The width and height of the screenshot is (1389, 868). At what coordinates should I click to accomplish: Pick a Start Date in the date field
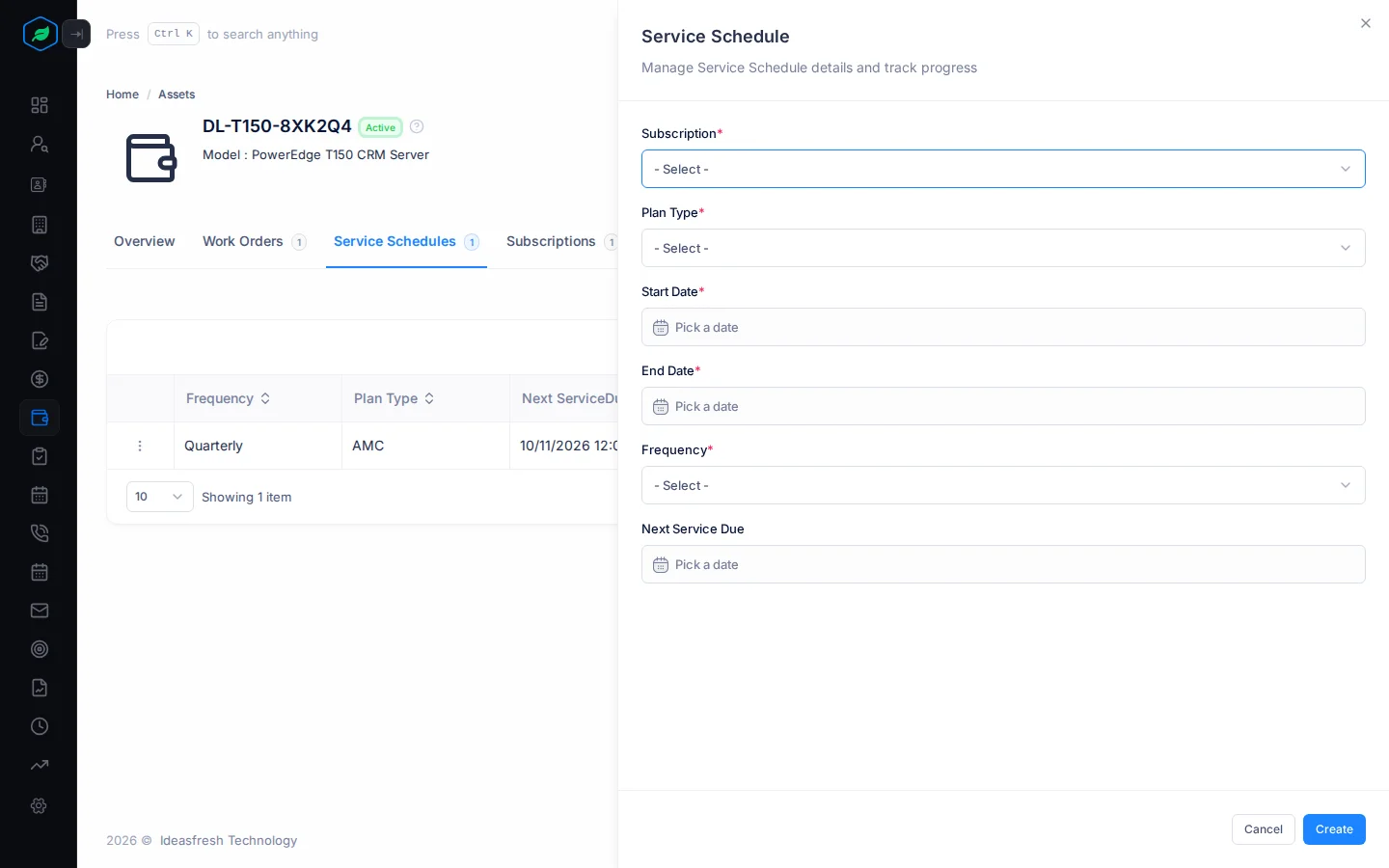1003,327
